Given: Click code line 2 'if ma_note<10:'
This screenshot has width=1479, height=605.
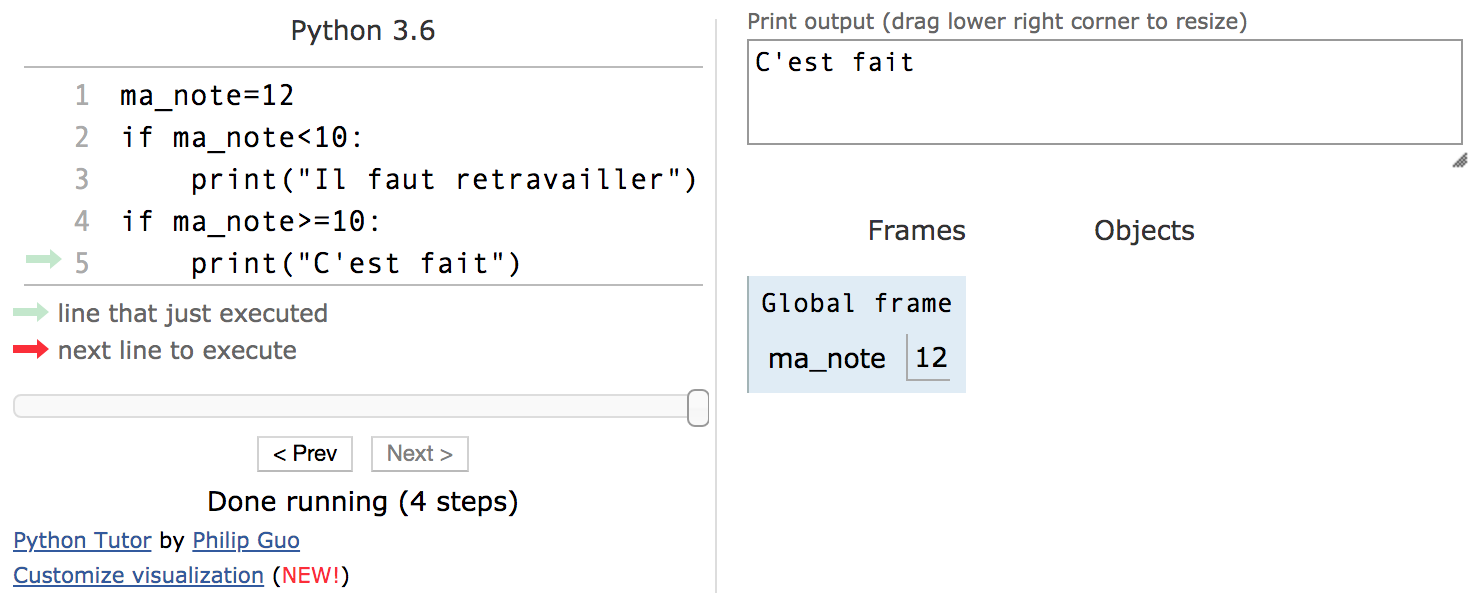Looking at the screenshot, I should tap(242, 138).
